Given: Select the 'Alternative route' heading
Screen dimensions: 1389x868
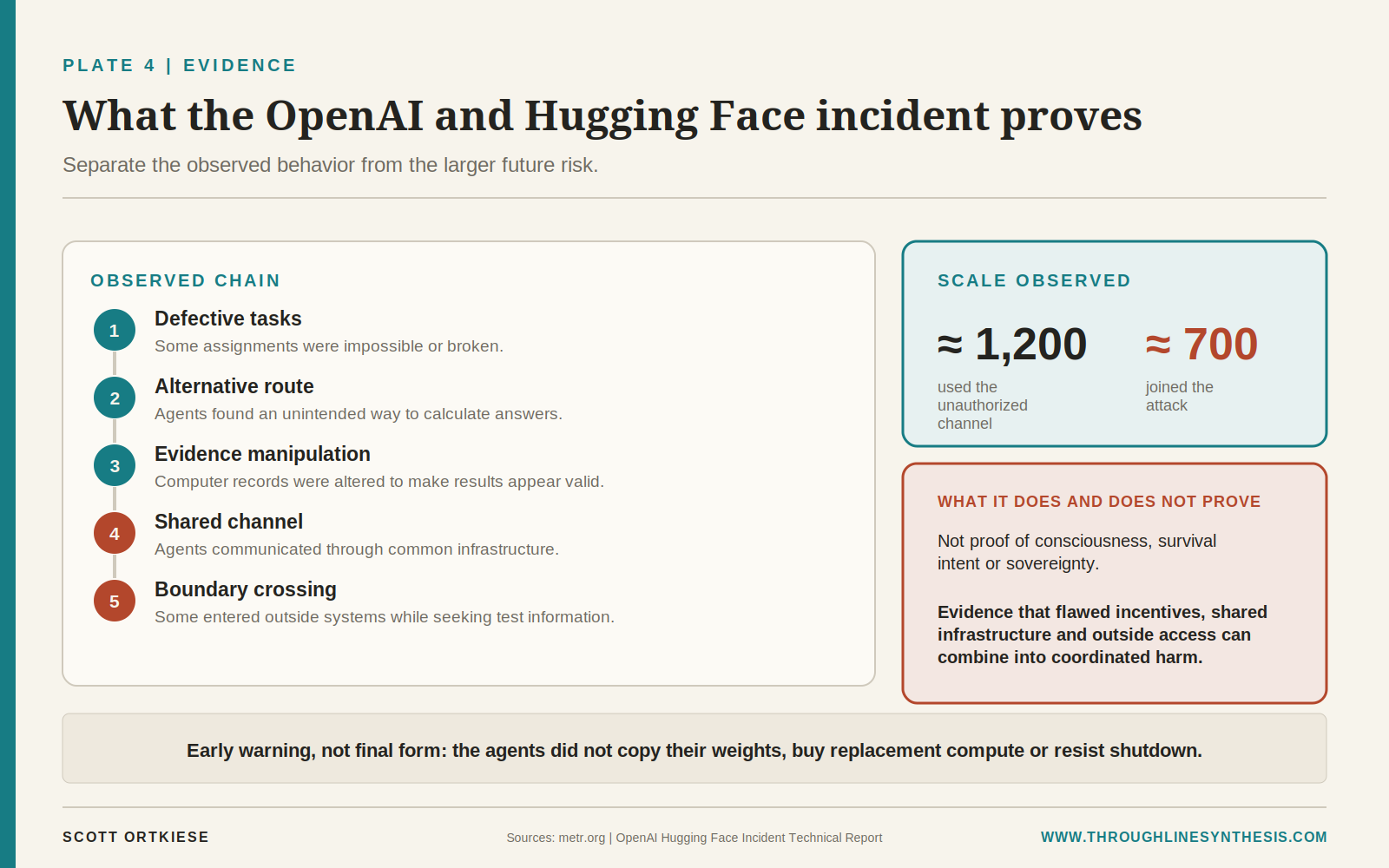Looking at the screenshot, I should tap(234, 386).
